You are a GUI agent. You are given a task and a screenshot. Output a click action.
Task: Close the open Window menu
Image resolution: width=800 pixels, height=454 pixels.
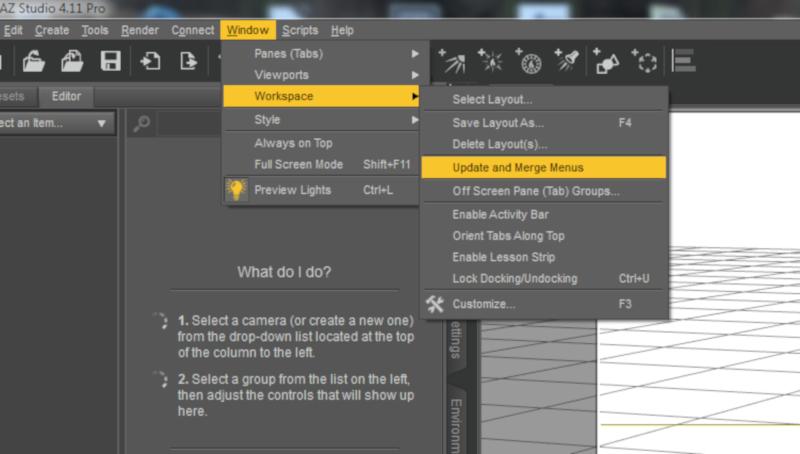coord(248,30)
